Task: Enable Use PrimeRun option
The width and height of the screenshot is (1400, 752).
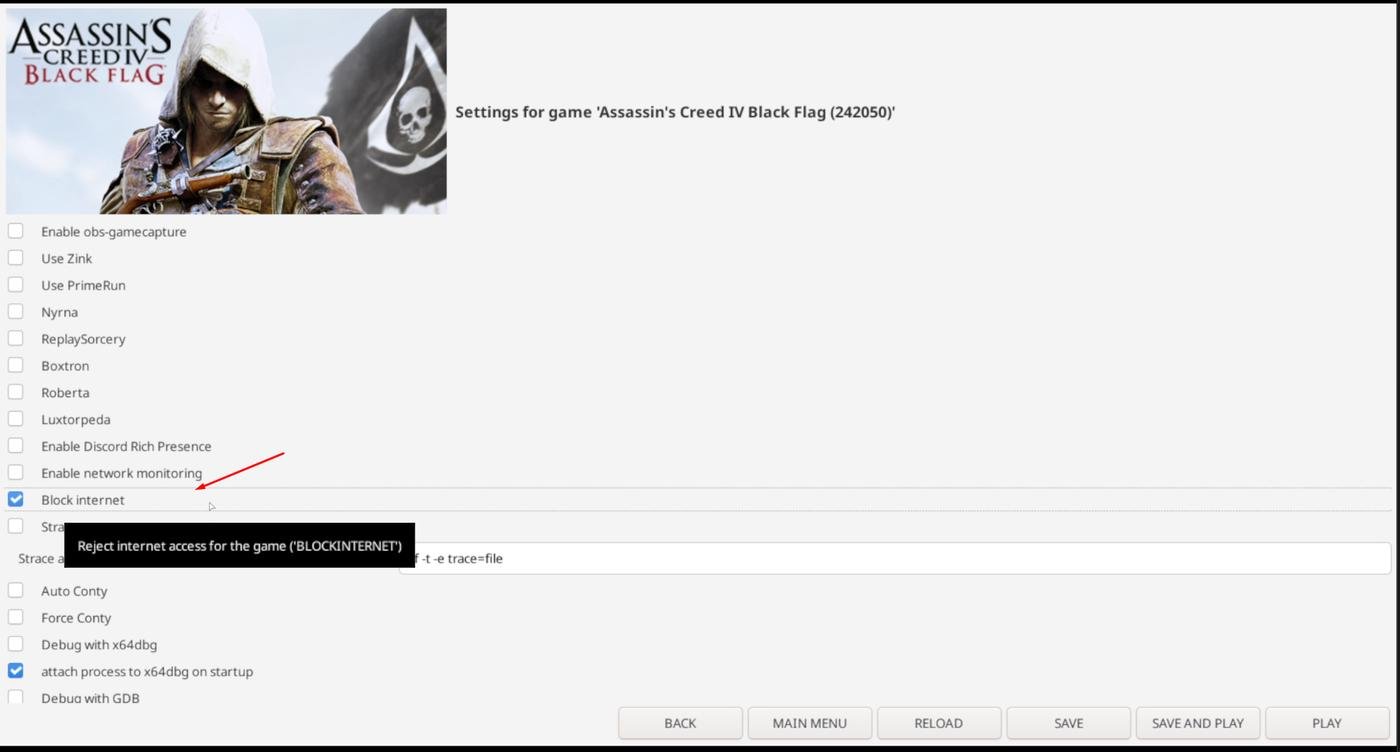Action: click(x=16, y=285)
